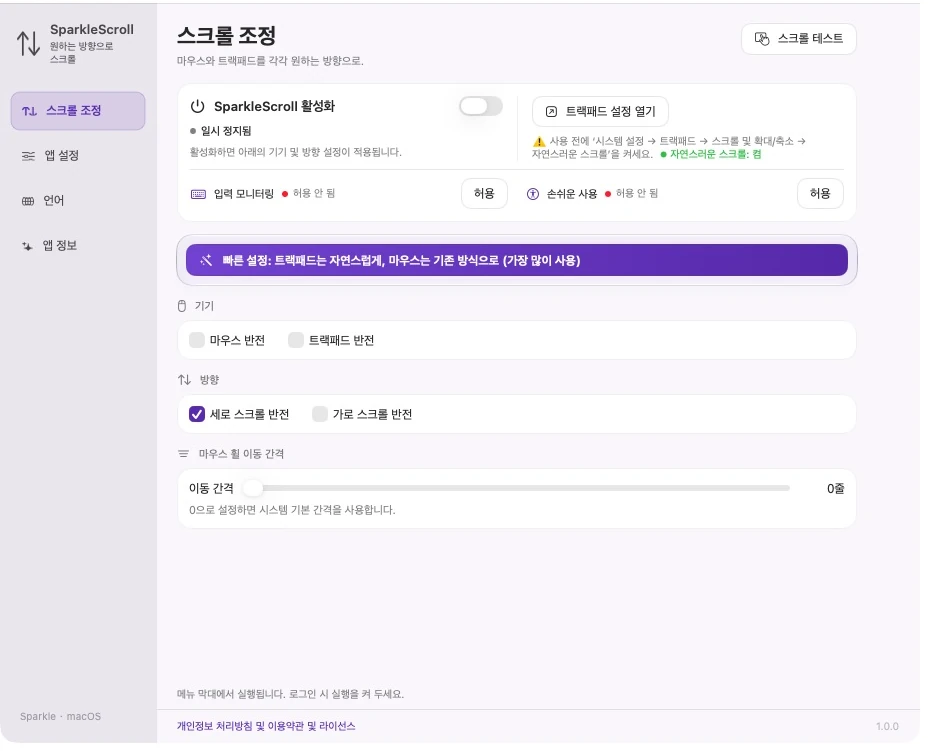
Task: Click the sliders icon beside 앱 설정
Action: (x=28, y=157)
